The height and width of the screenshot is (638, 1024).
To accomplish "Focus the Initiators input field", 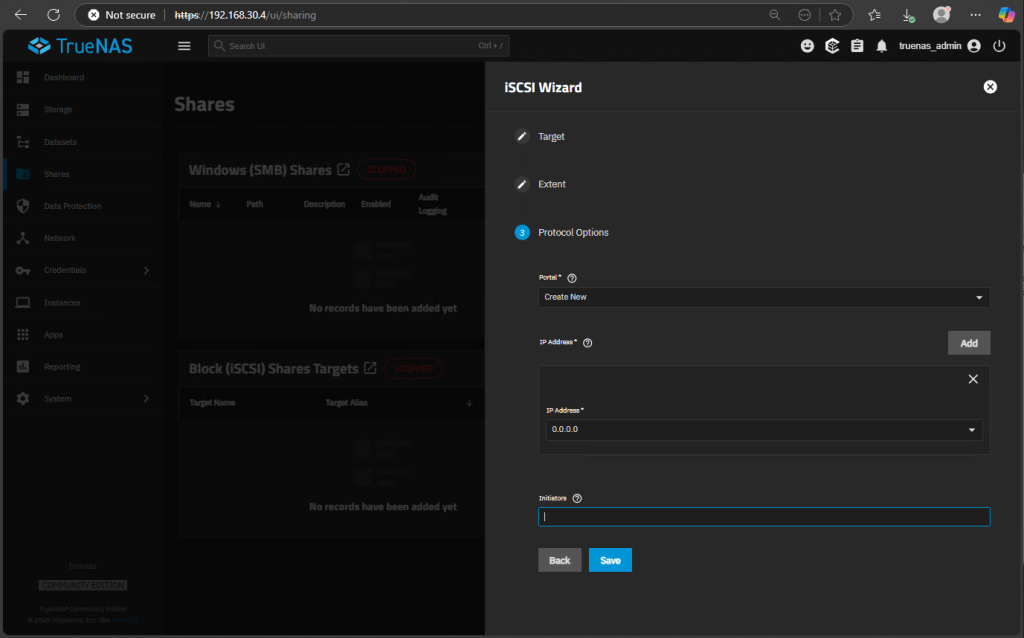I will coord(763,517).
